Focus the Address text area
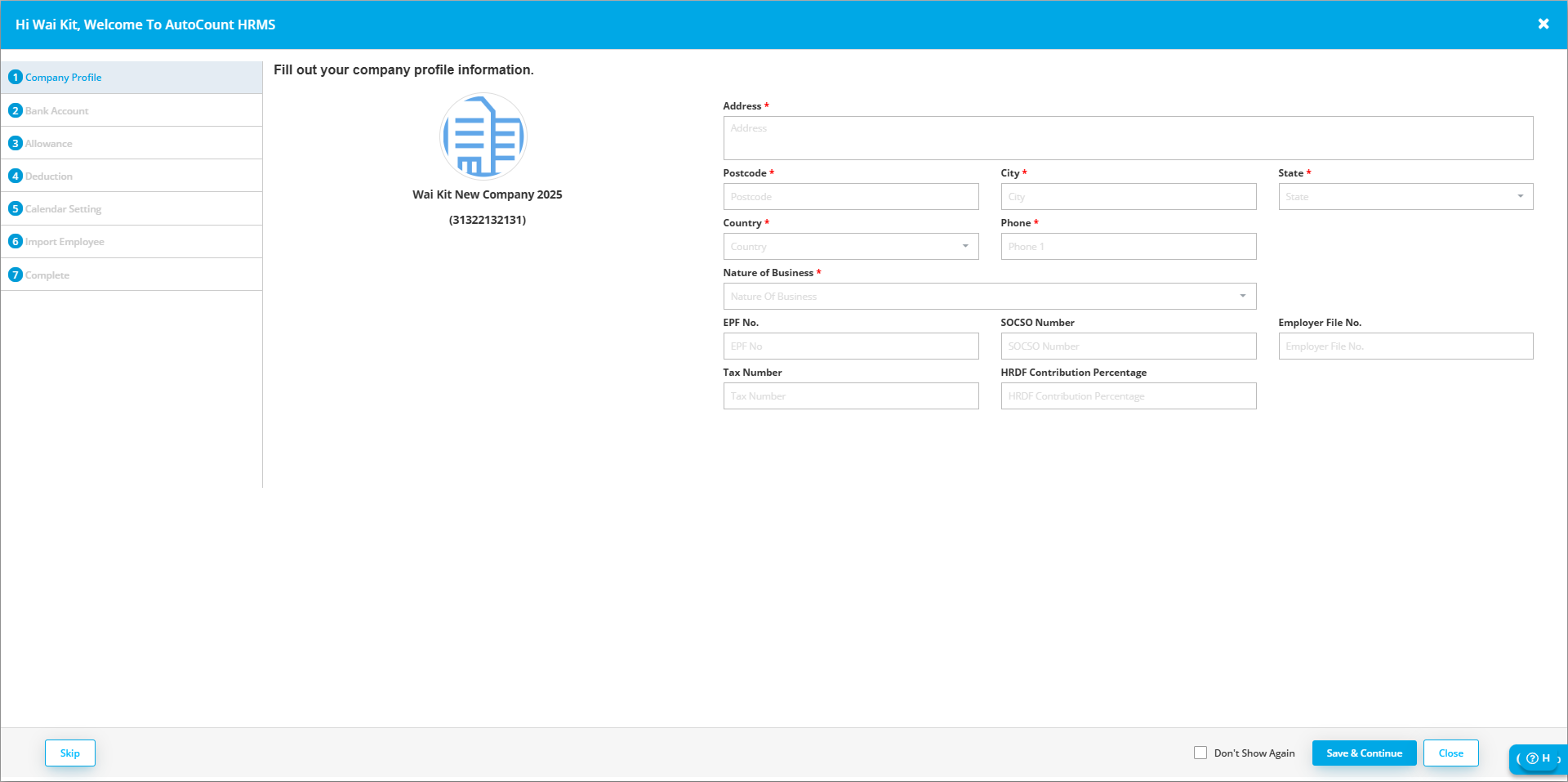This screenshot has width=1568, height=782. (x=1128, y=137)
